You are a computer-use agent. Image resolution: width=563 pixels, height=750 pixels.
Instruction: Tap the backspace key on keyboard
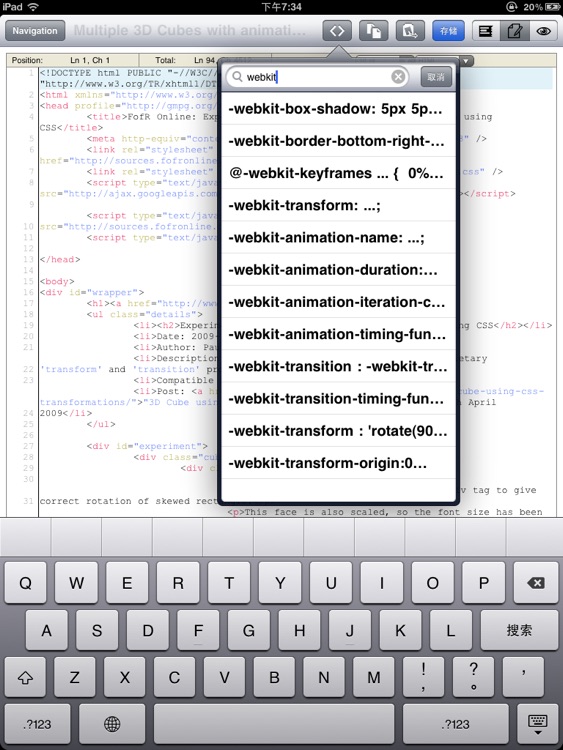pos(535,583)
